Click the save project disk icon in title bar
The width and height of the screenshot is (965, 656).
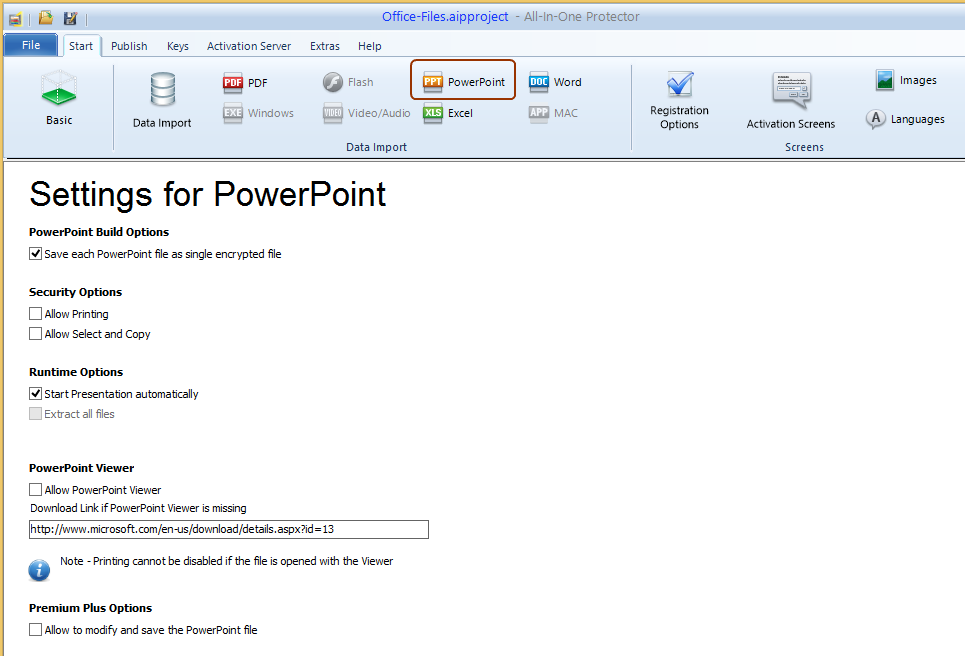click(x=70, y=18)
